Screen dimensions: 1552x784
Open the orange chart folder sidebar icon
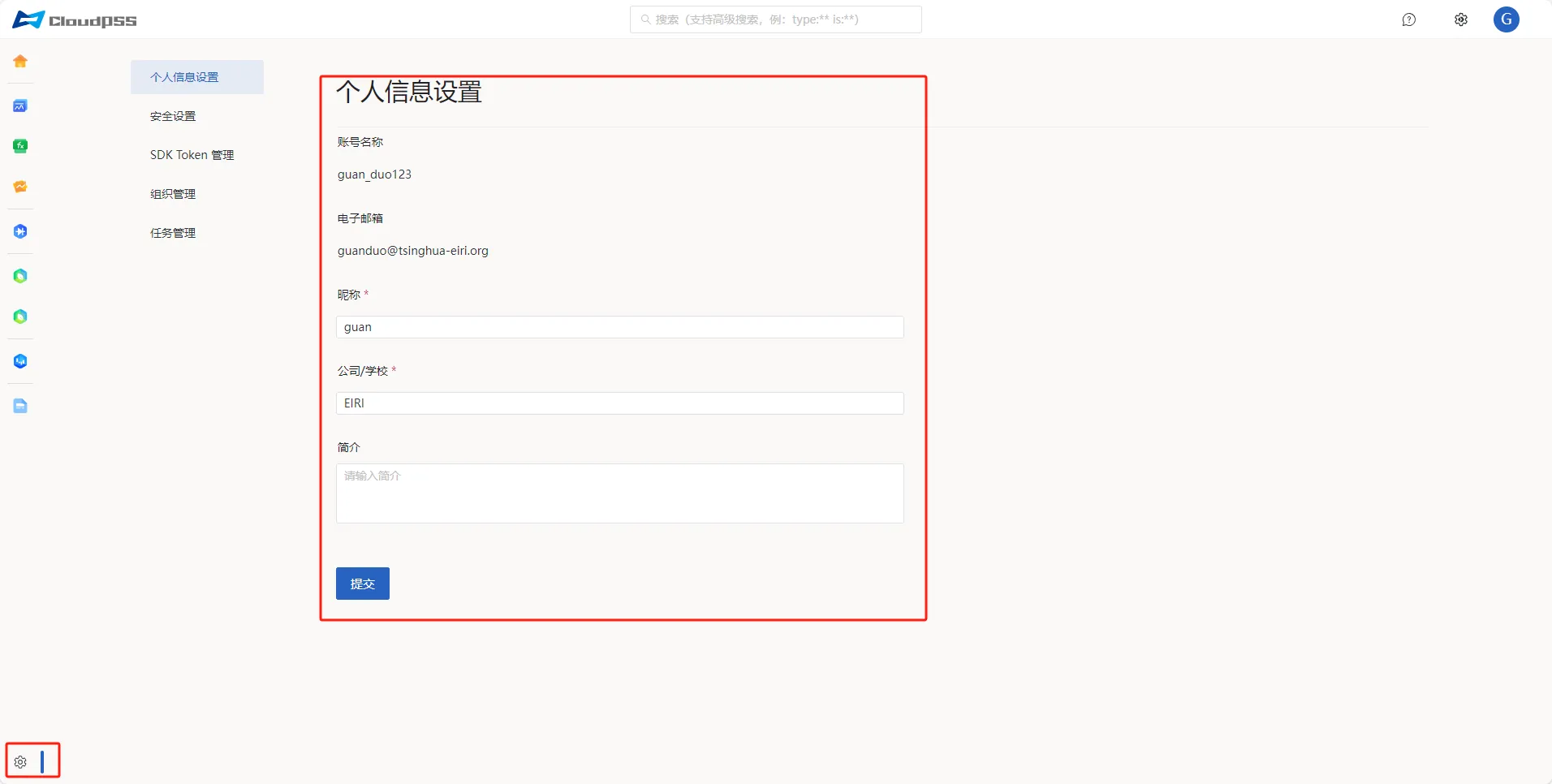coord(20,187)
